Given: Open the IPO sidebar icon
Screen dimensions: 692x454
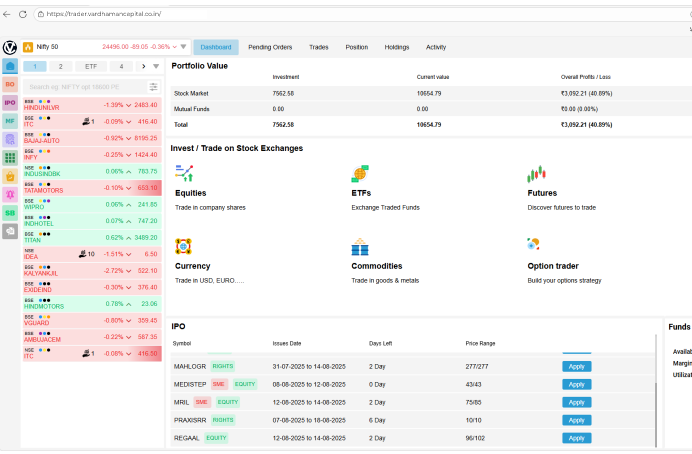Looking at the screenshot, I should pos(10,102).
